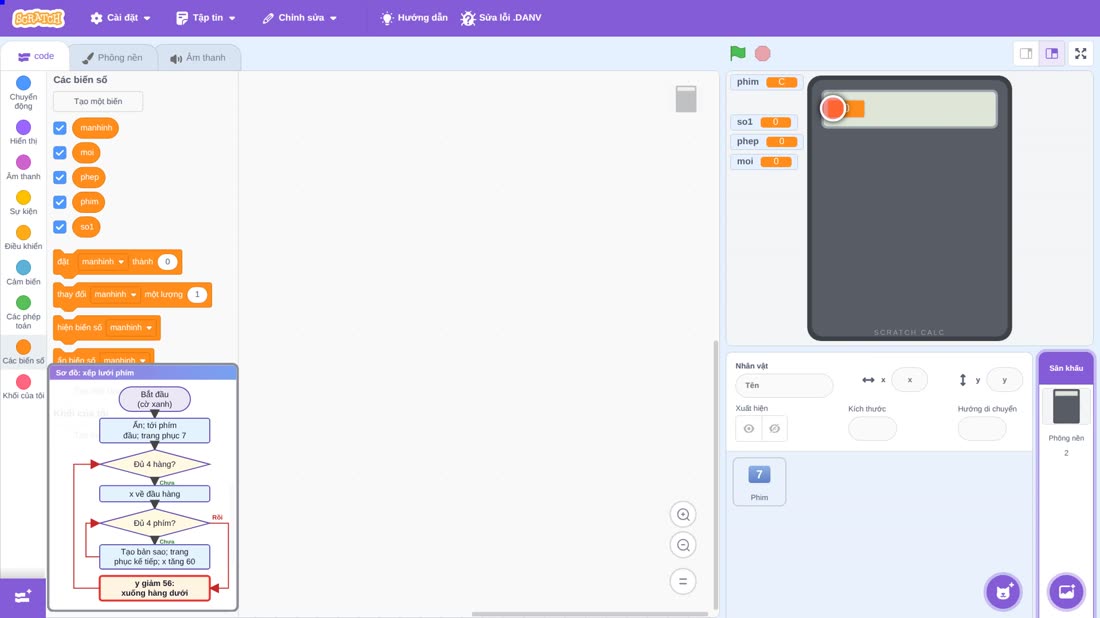1100x618 pixels.
Task: Switch to the Âm thanh tab
Action: 198,58
